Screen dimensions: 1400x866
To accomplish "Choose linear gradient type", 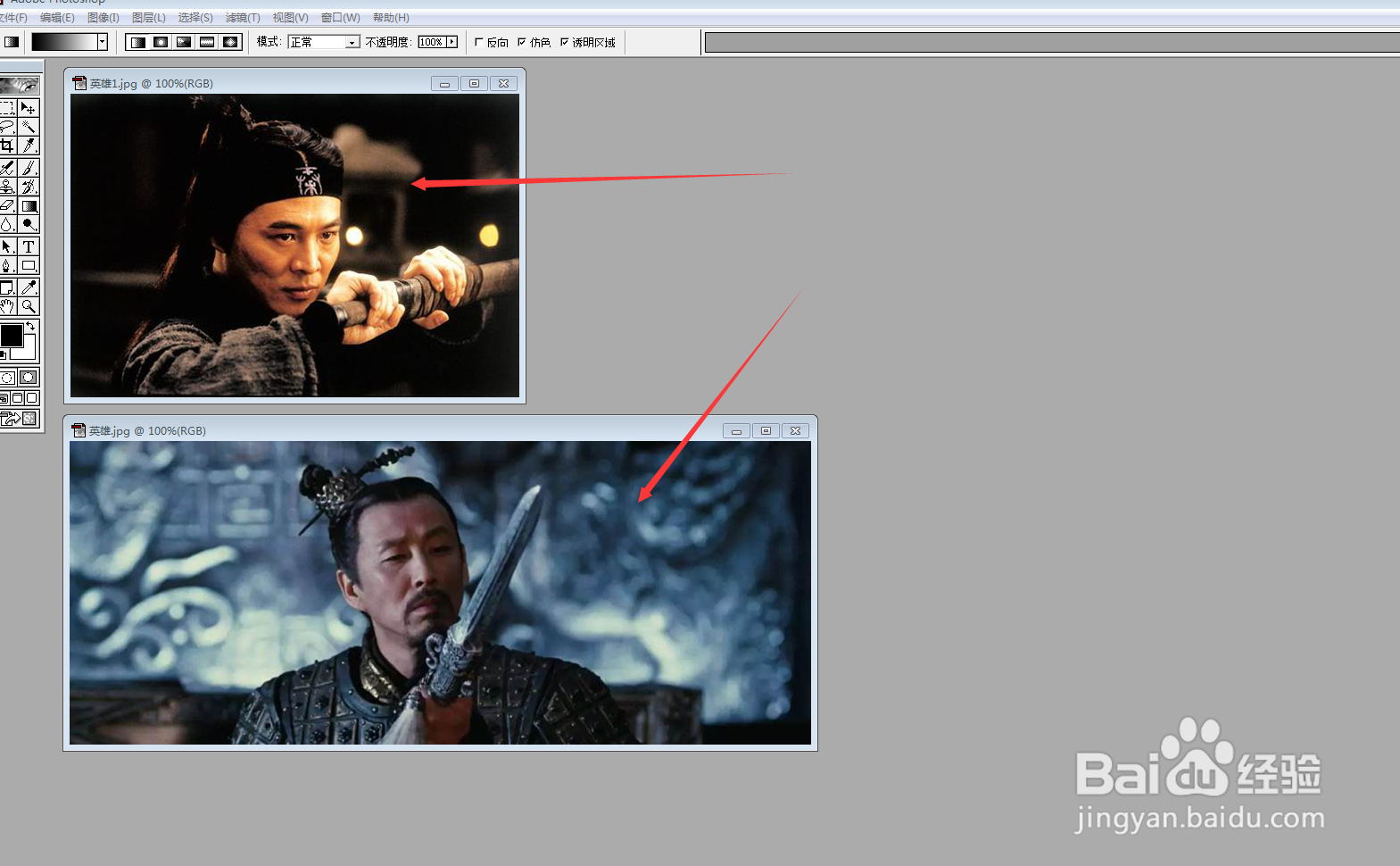I will tap(137, 42).
